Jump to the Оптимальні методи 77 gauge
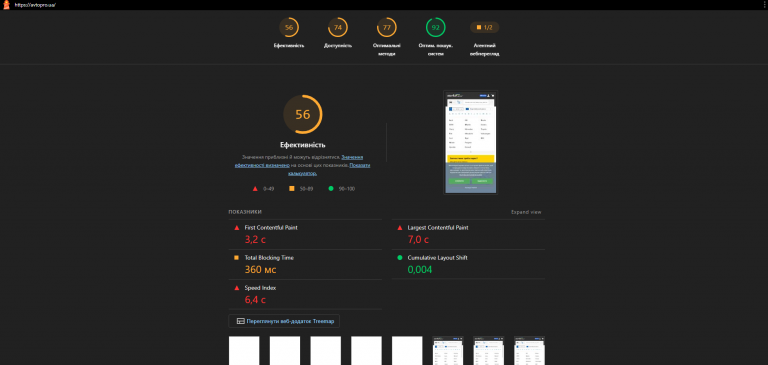The image size is (768, 365). pos(387,27)
